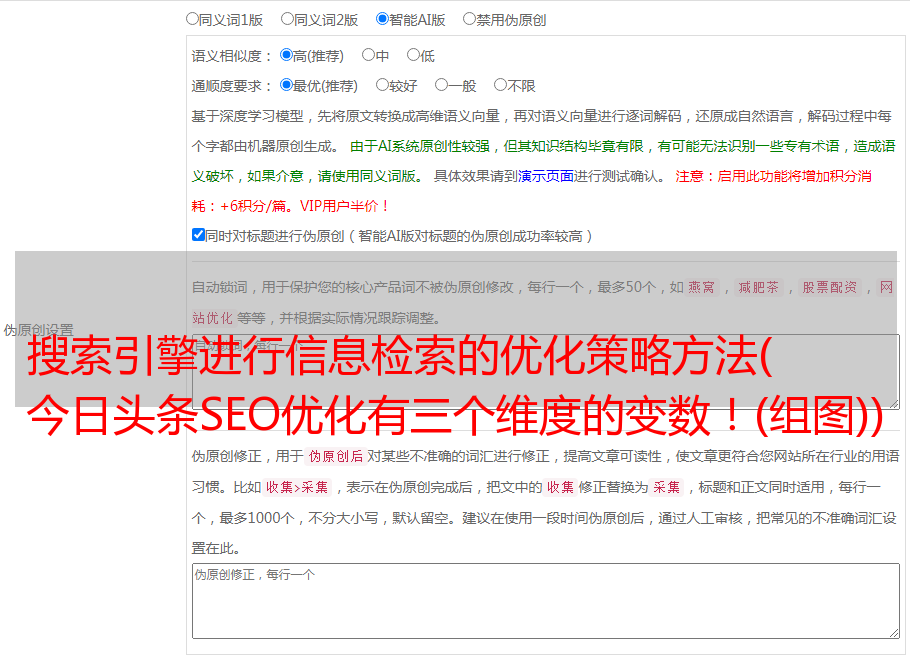Choose 不限 for 通顺度要求
Viewport: 911px width, 658px height.
(x=500, y=85)
